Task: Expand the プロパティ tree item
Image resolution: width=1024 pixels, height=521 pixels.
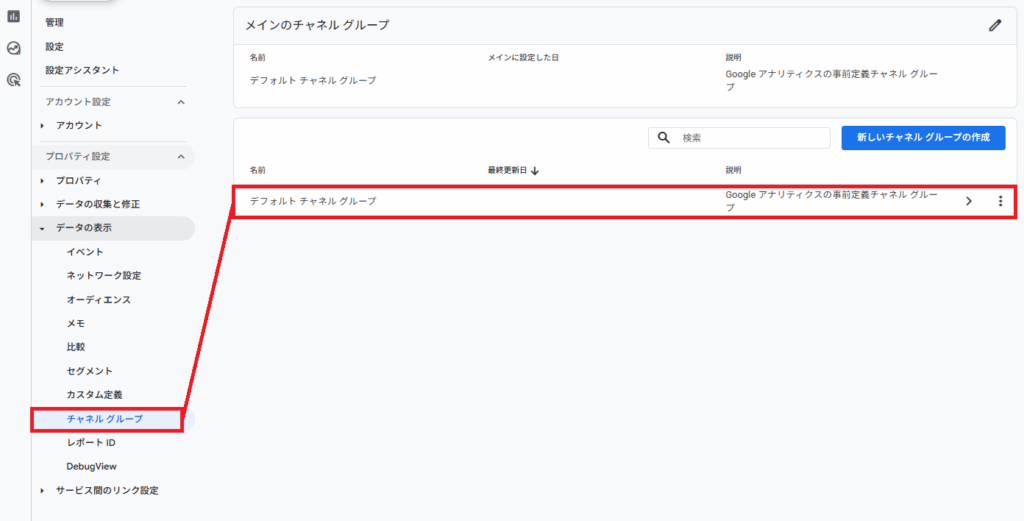Action: 42,180
